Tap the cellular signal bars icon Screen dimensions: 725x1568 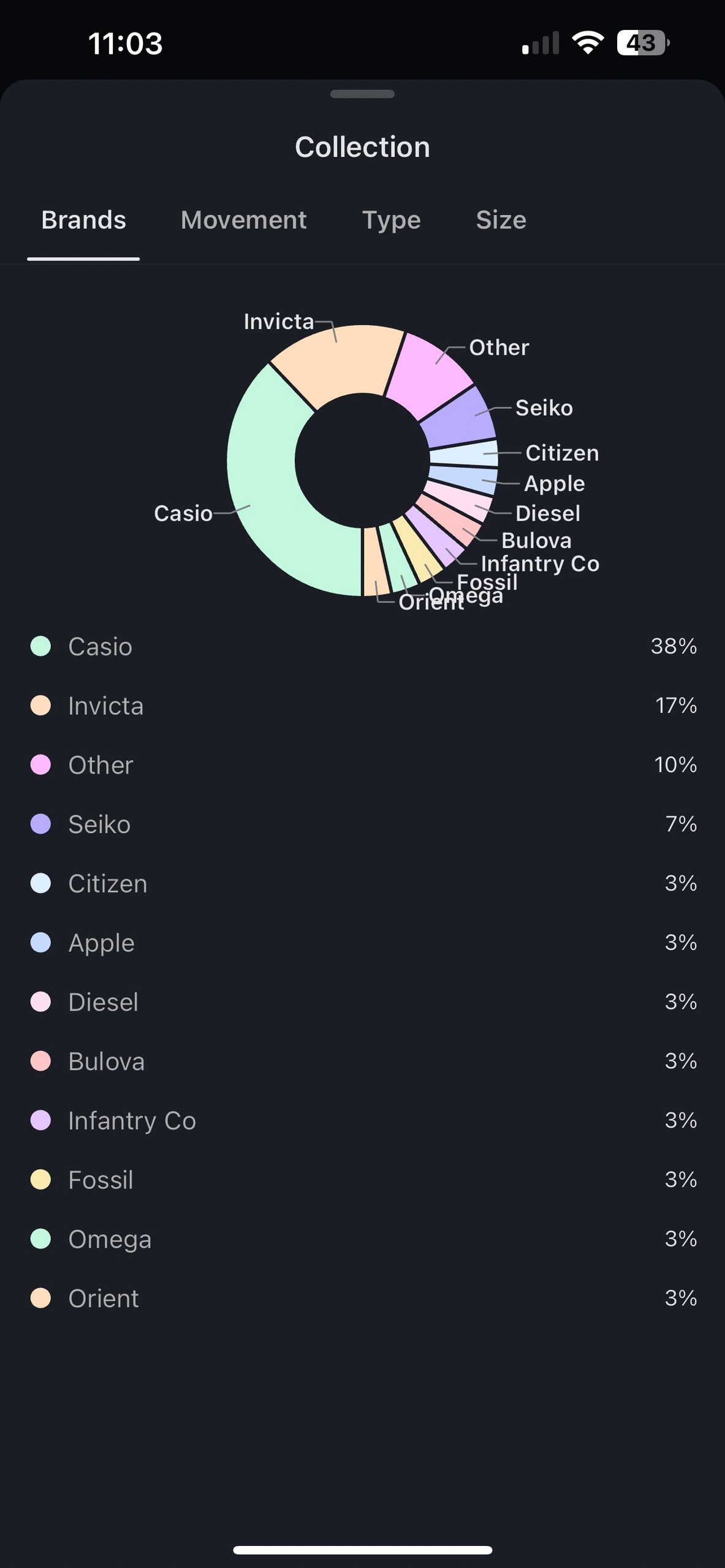coord(541,44)
